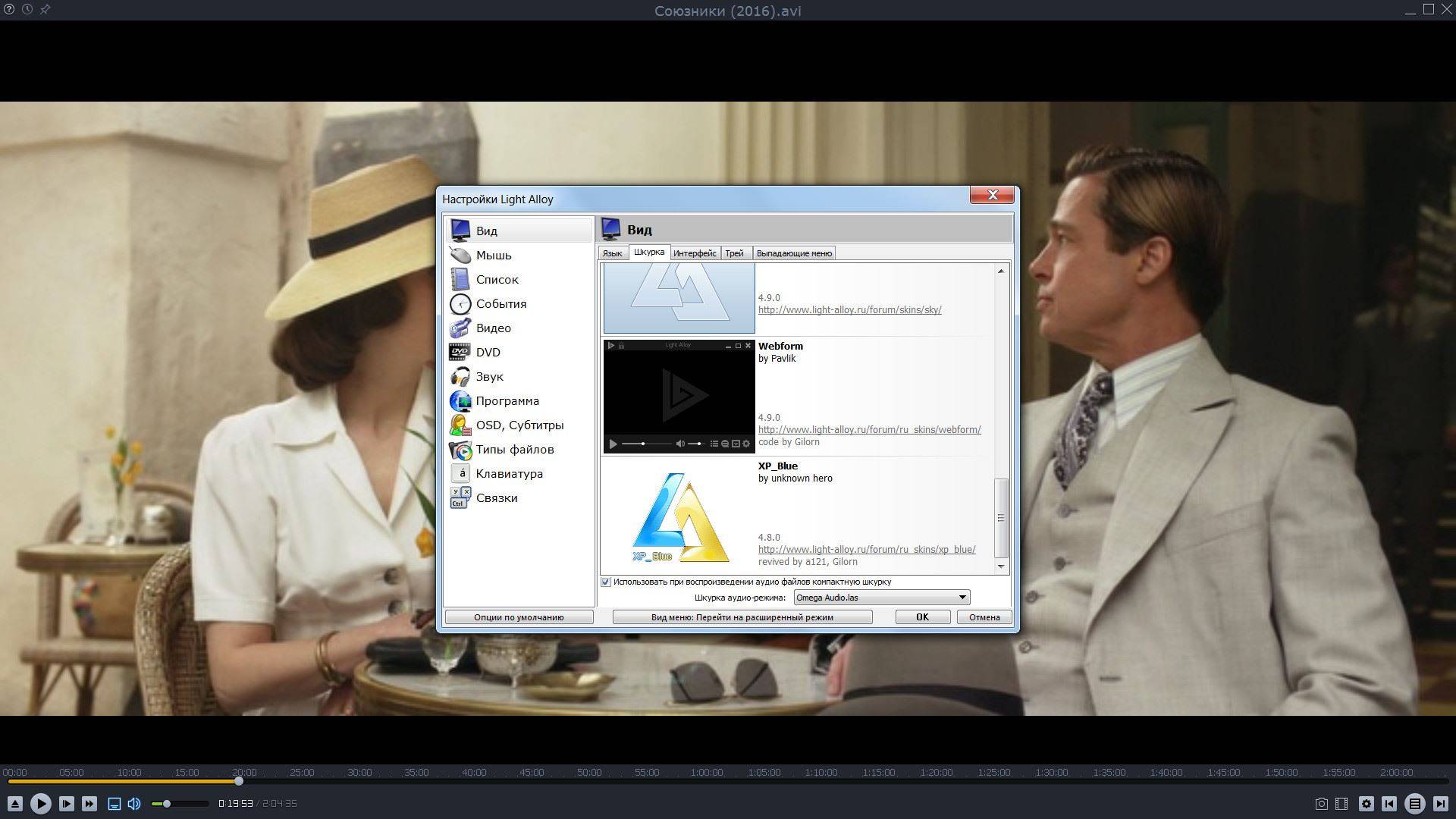Pin the window on top
This screenshot has width=1456, height=819.
(x=45, y=9)
